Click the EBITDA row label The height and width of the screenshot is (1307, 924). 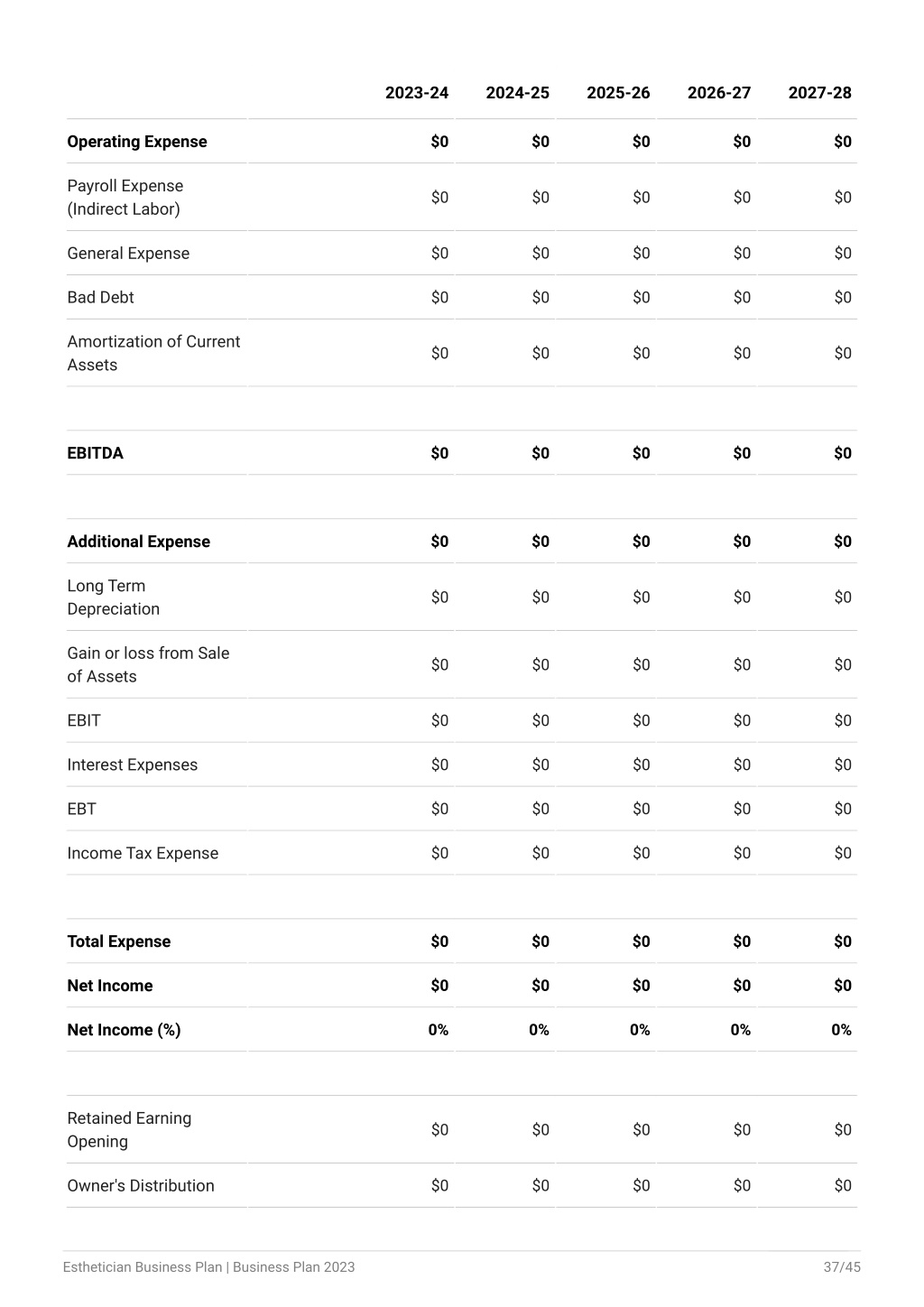[x=95, y=453]
